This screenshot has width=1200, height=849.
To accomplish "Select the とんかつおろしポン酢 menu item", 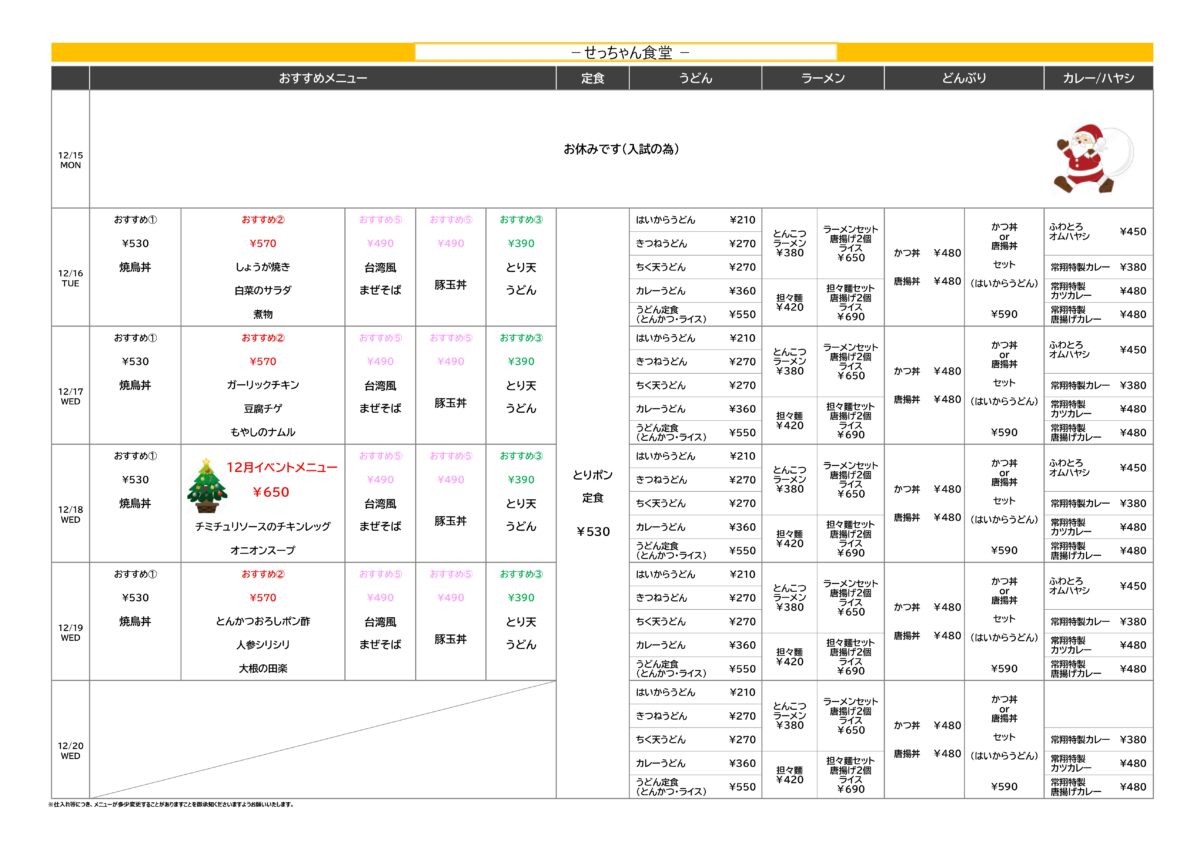I will coord(263,621).
